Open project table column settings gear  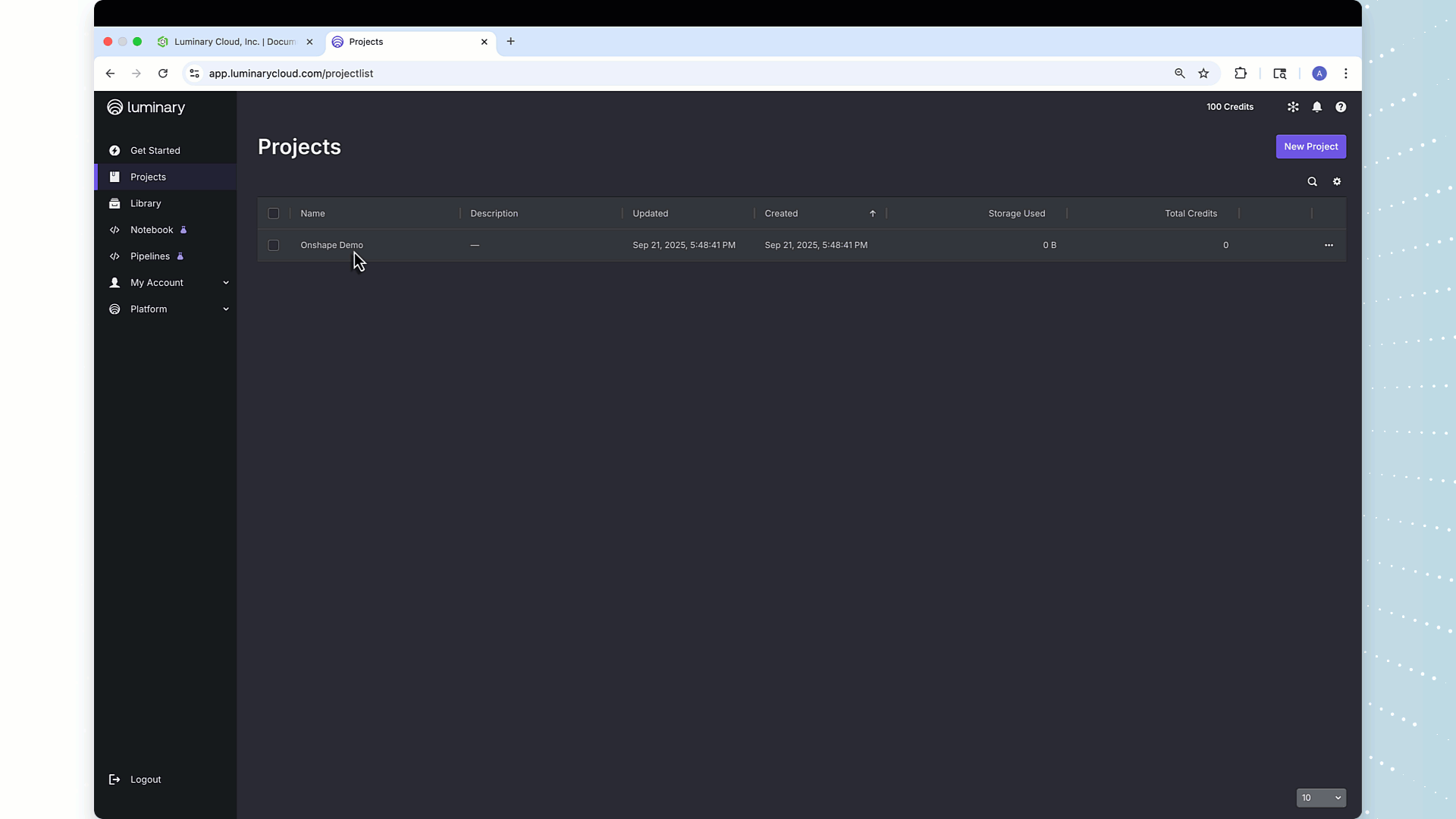pos(1338,181)
